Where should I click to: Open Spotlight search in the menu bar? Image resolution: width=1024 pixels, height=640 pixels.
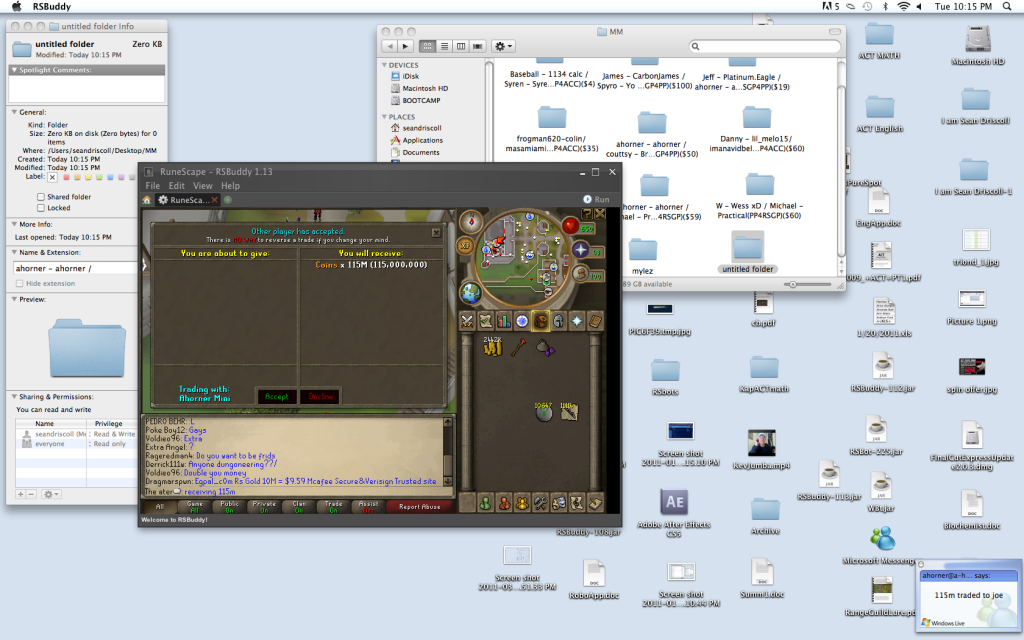pos(1007,7)
